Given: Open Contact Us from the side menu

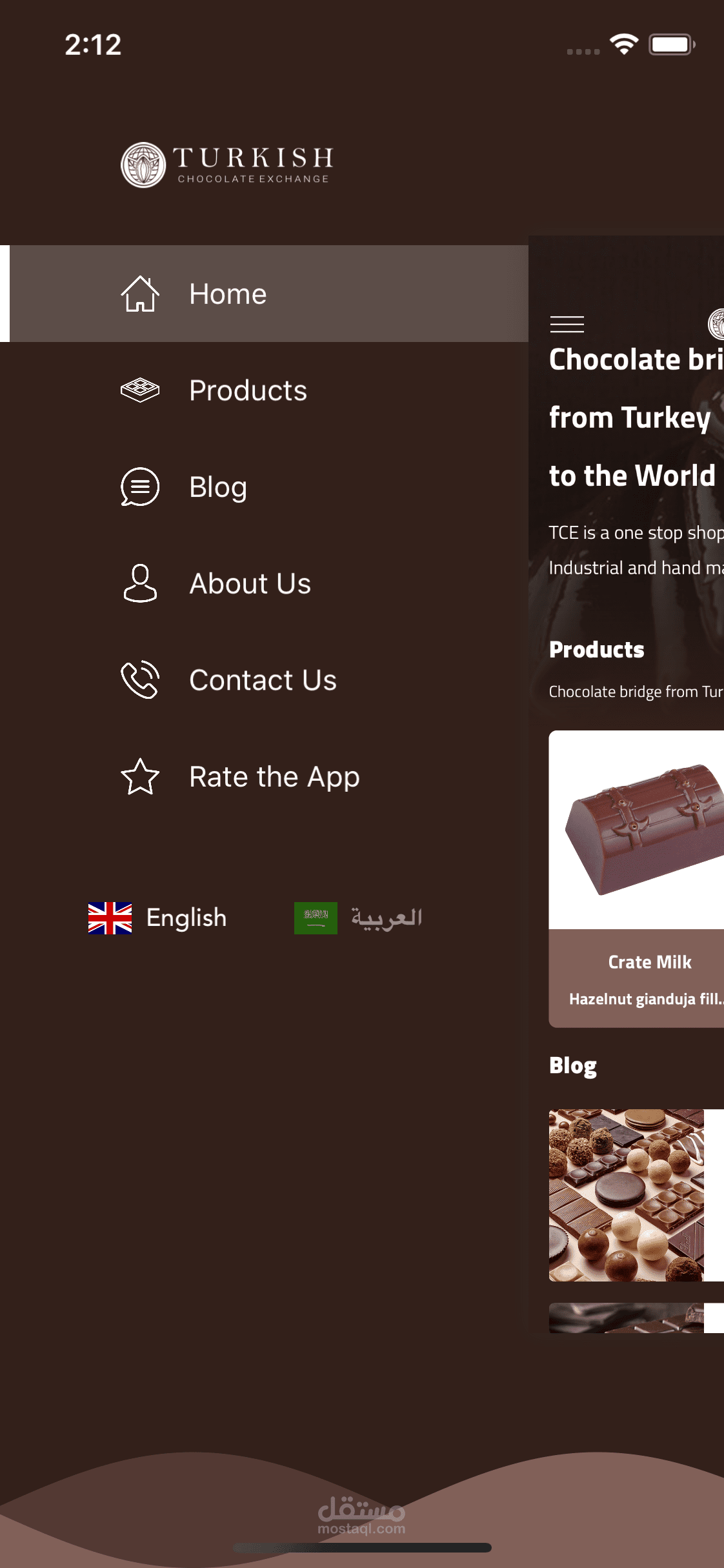Looking at the screenshot, I should point(264,679).
